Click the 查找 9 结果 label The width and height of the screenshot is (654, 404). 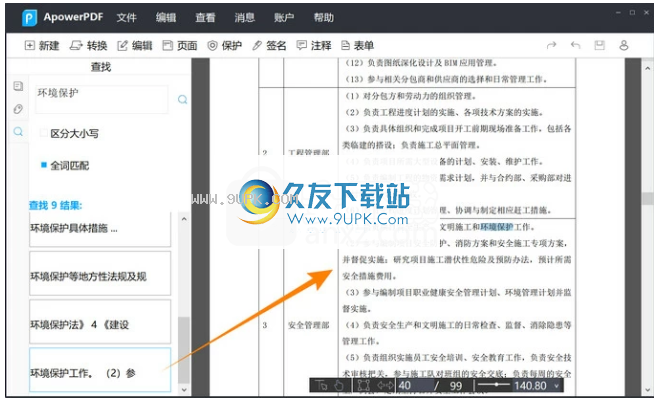point(55,205)
